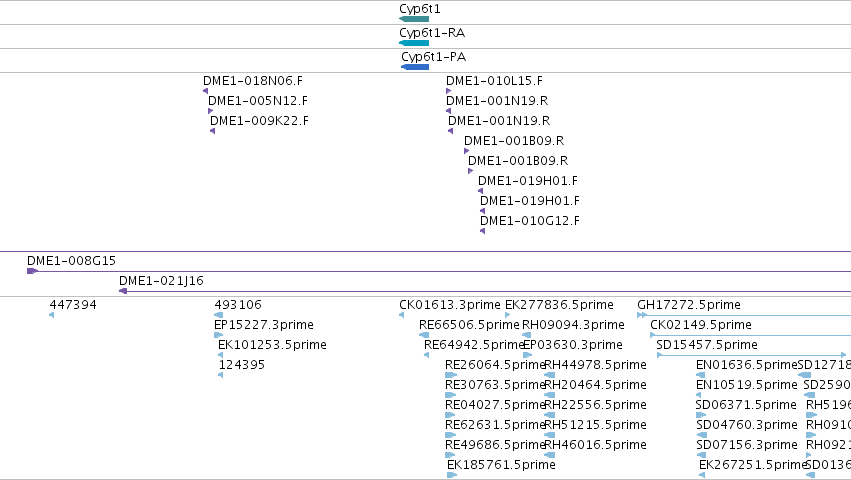Select the GH17272.5prime EST marker
This screenshot has height=480, width=851.
point(642,315)
